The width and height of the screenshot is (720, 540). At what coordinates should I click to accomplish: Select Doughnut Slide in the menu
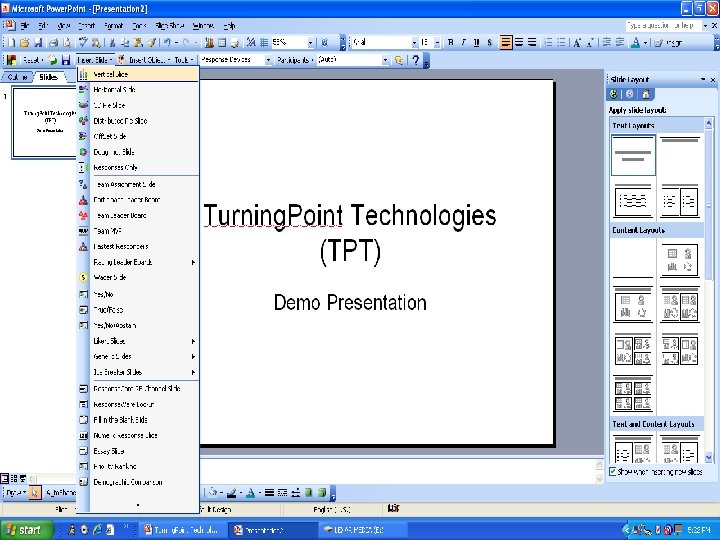click(x=138, y=152)
